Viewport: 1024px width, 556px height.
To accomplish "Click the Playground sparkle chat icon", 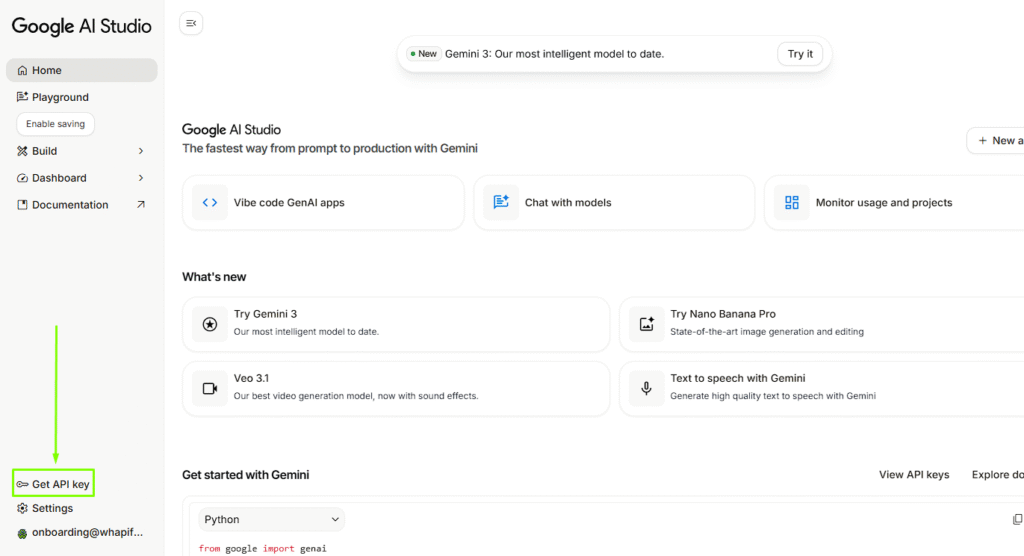I will click(x=22, y=97).
